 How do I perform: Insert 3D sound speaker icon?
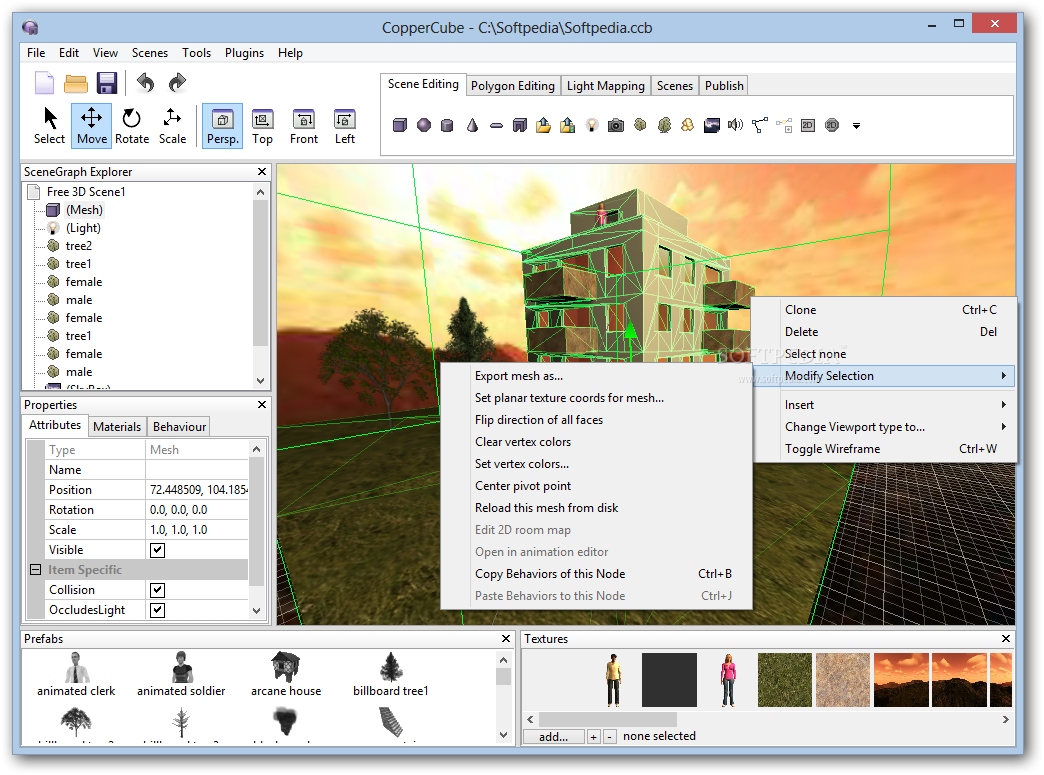pos(735,125)
